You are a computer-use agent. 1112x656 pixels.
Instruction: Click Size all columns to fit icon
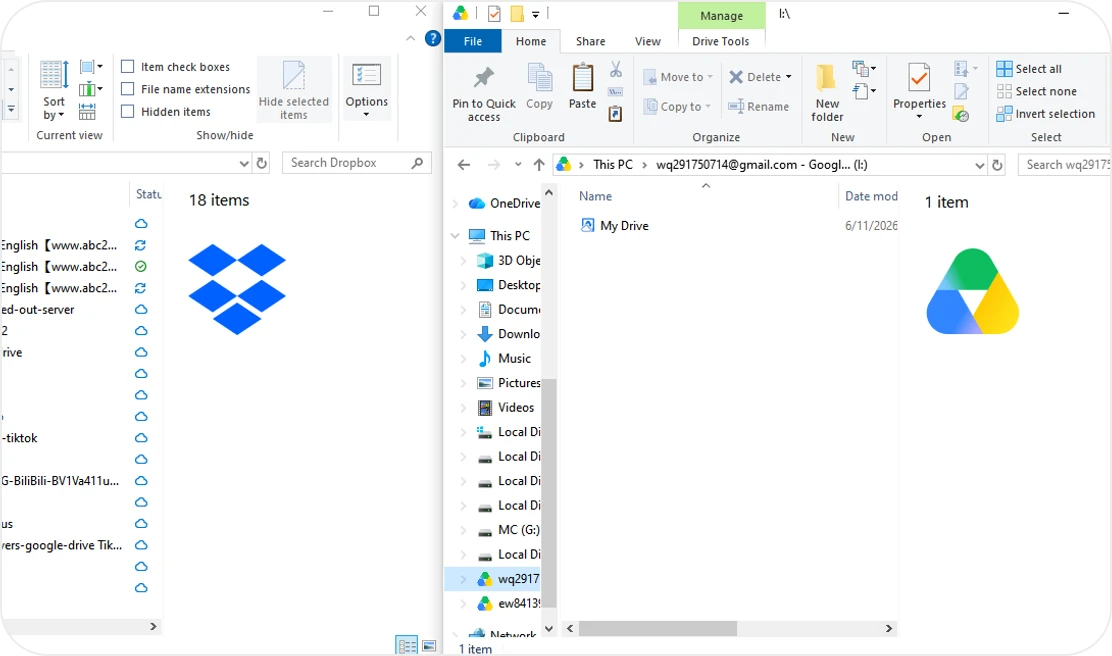click(87, 112)
